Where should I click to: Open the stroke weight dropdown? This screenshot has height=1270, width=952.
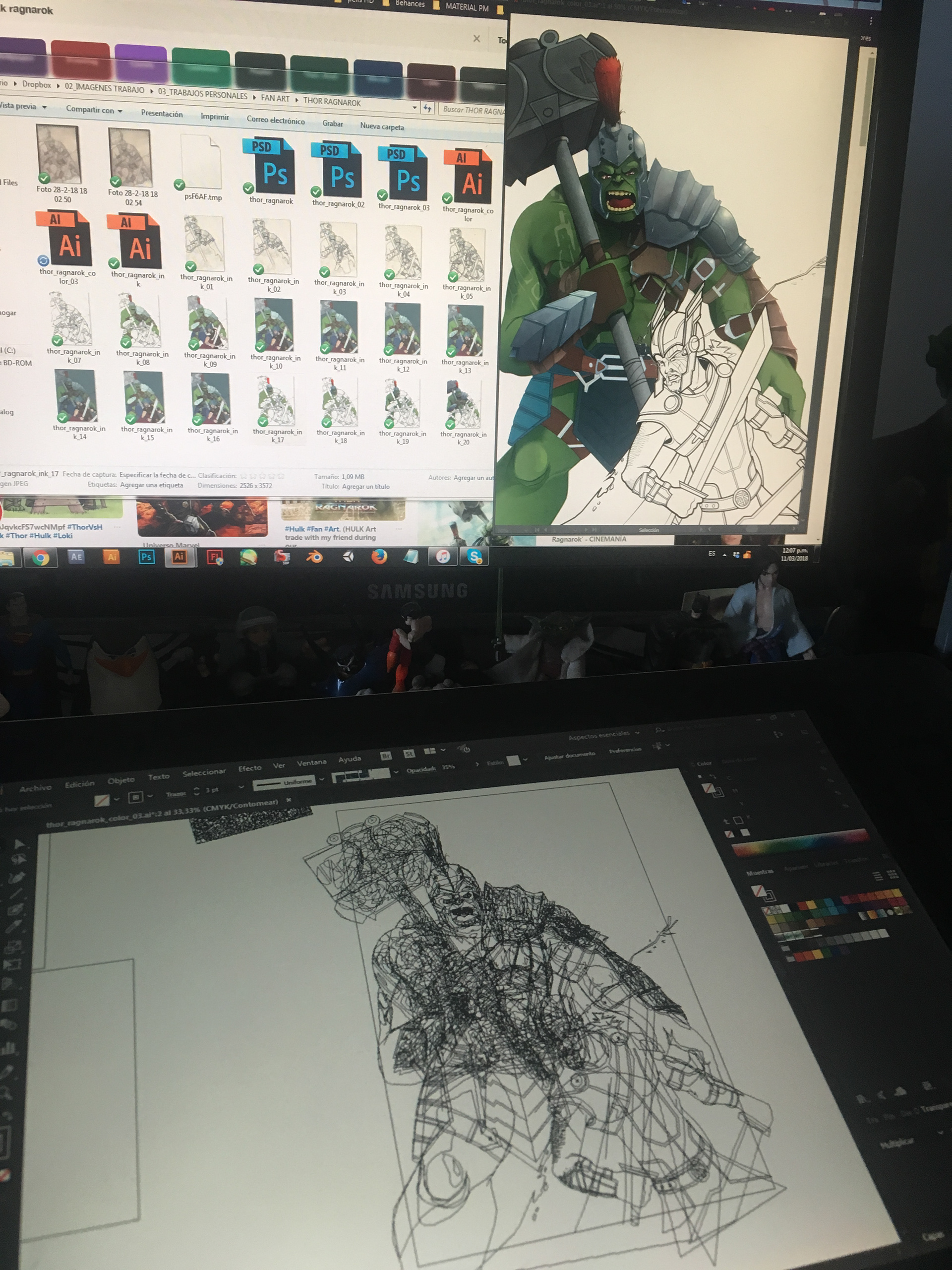241,788
